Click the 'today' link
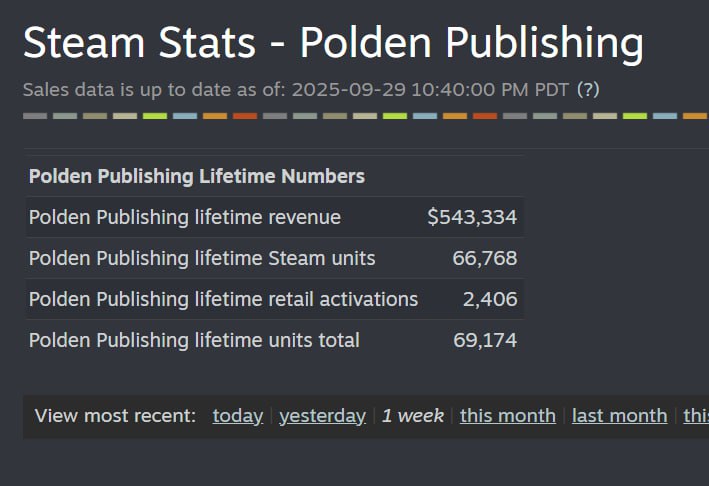Image resolution: width=709 pixels, height=486 pixels. pyautogui.click(x=238, y=416)
